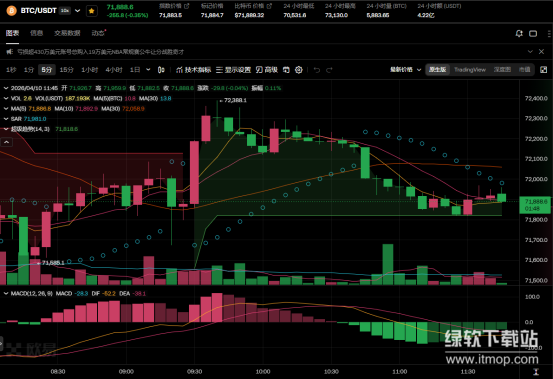The width and height of the screenshot is (553, 379).
Task: Open the technical indicators button (技术指标)
Action: click(x=193, y=70)
